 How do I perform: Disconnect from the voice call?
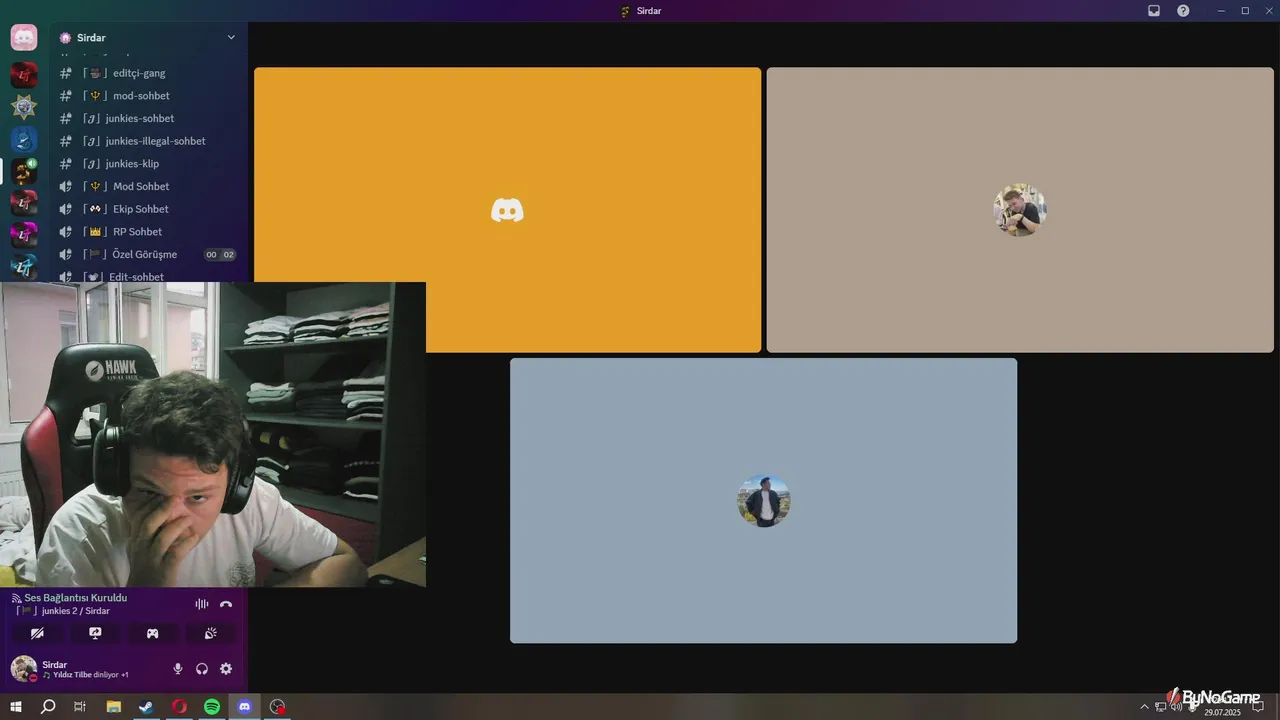(x=226, y=604)
